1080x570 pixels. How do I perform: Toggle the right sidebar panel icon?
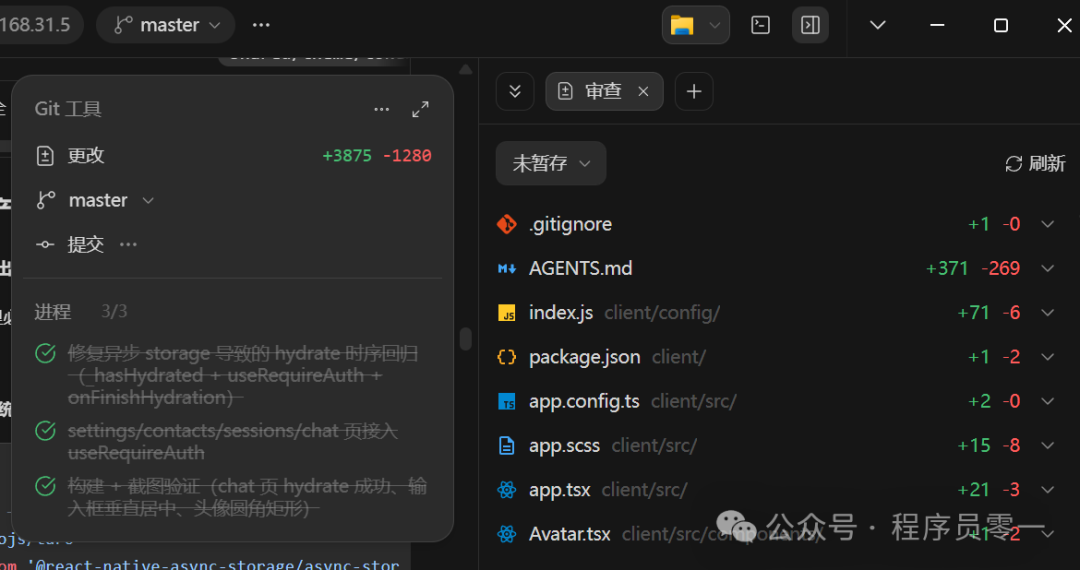pos(810,25)
